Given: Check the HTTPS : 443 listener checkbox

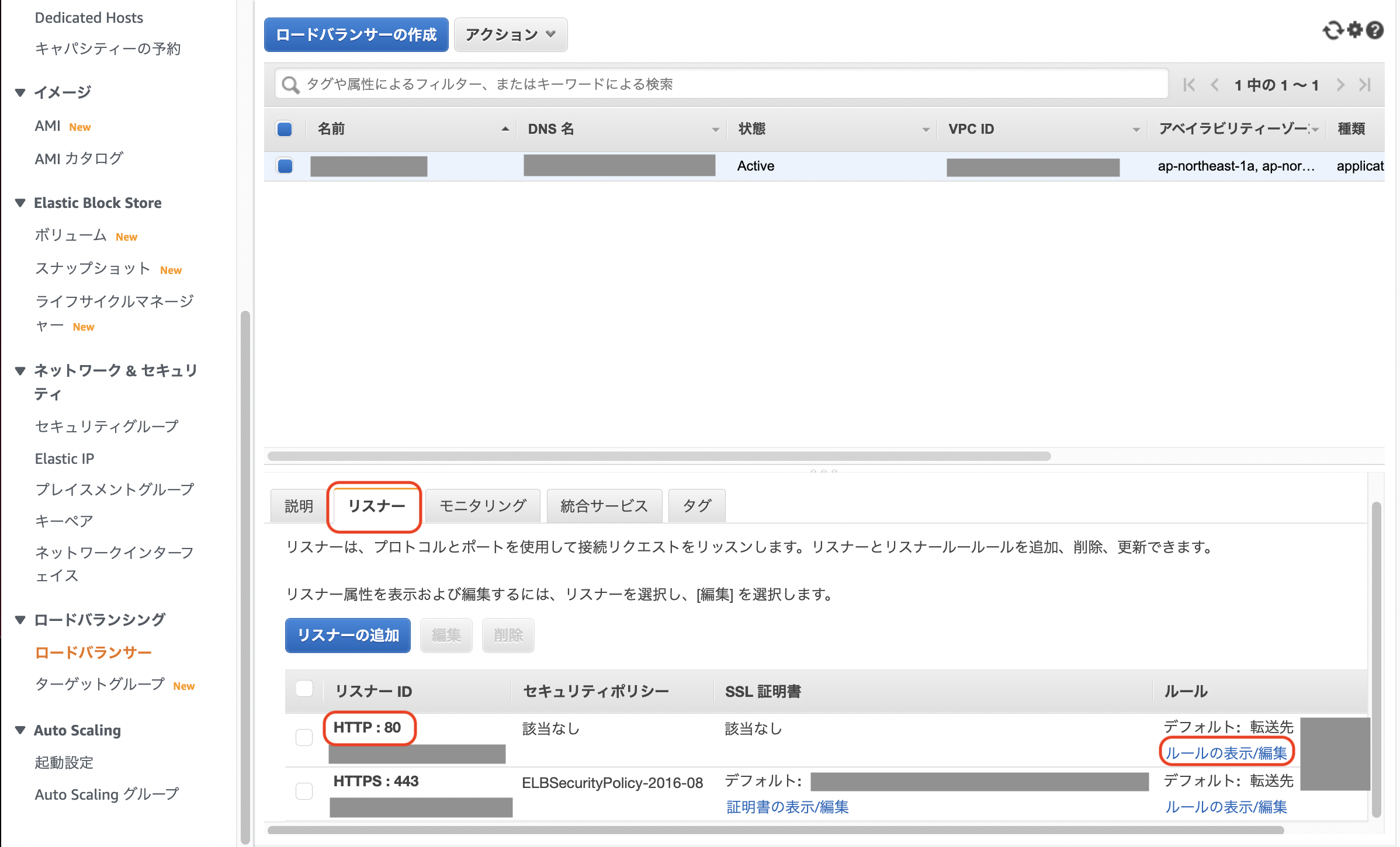Looking at the screenshot, I should [304, 792].
